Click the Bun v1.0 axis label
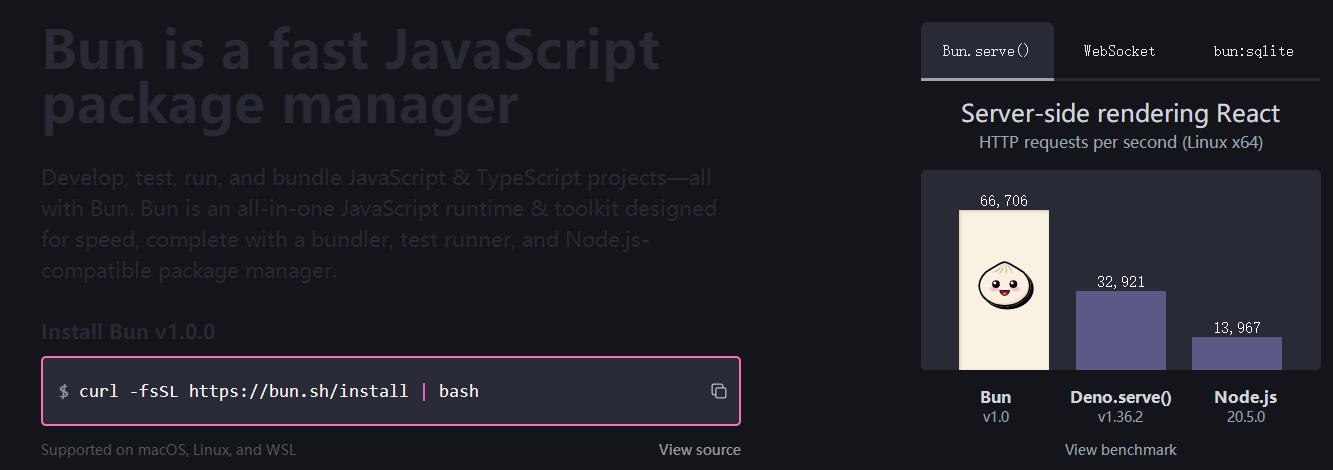This screenshot has height=470, width=1333. click(996, 406)
